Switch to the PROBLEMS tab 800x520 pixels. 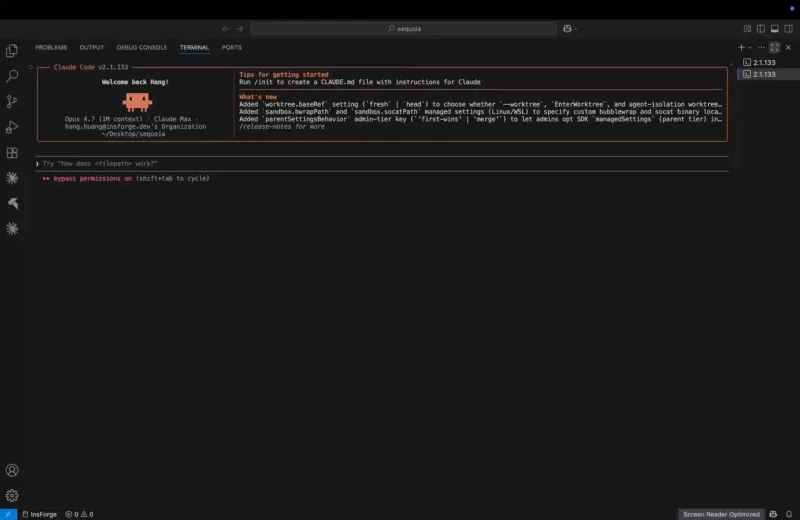[x=51, y=47]
